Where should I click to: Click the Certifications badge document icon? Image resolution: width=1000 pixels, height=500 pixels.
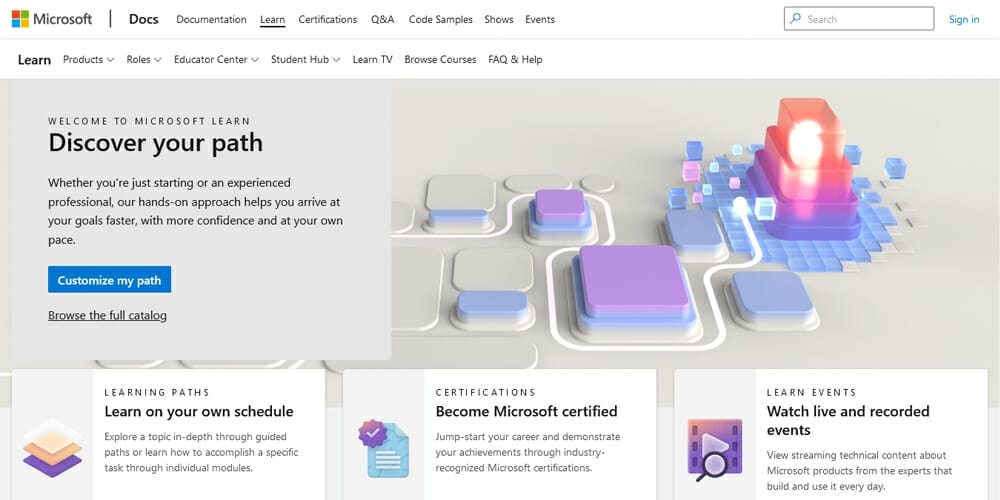(383, 448)
